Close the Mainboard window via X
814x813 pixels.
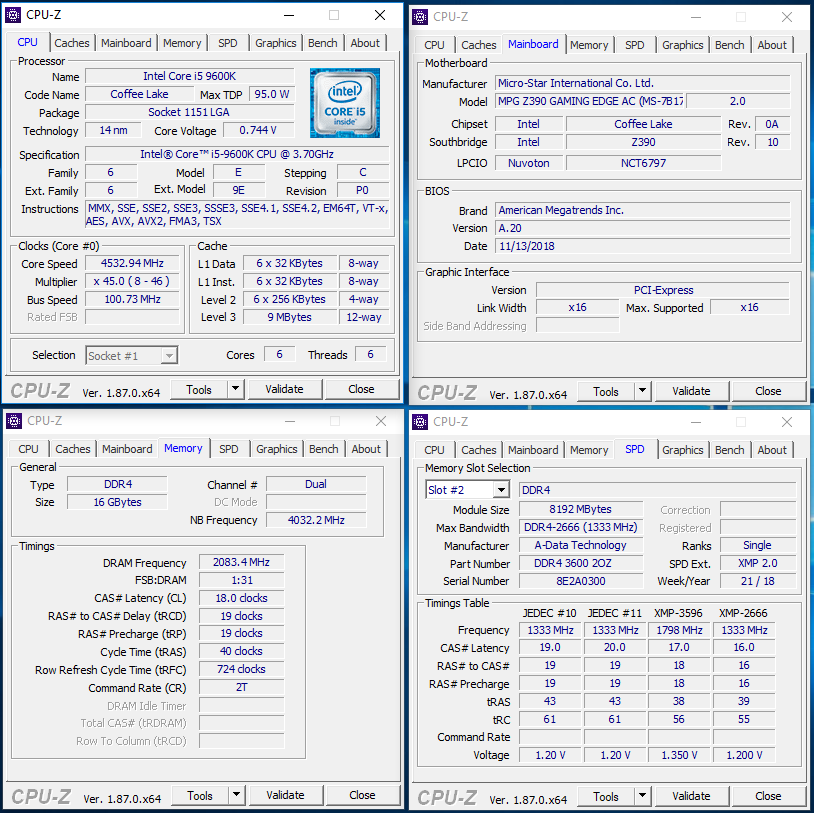(787, 18)
